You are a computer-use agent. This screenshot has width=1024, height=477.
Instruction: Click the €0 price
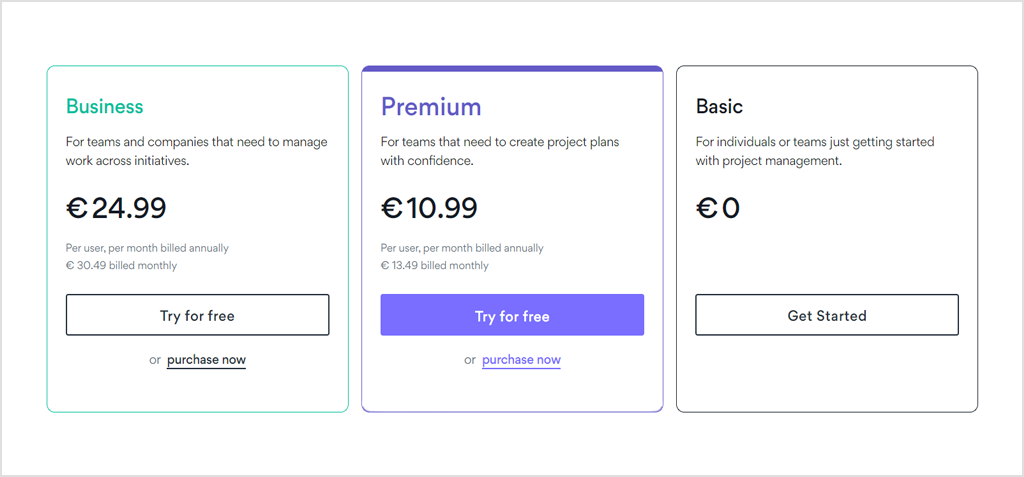[x=717, y=208]
